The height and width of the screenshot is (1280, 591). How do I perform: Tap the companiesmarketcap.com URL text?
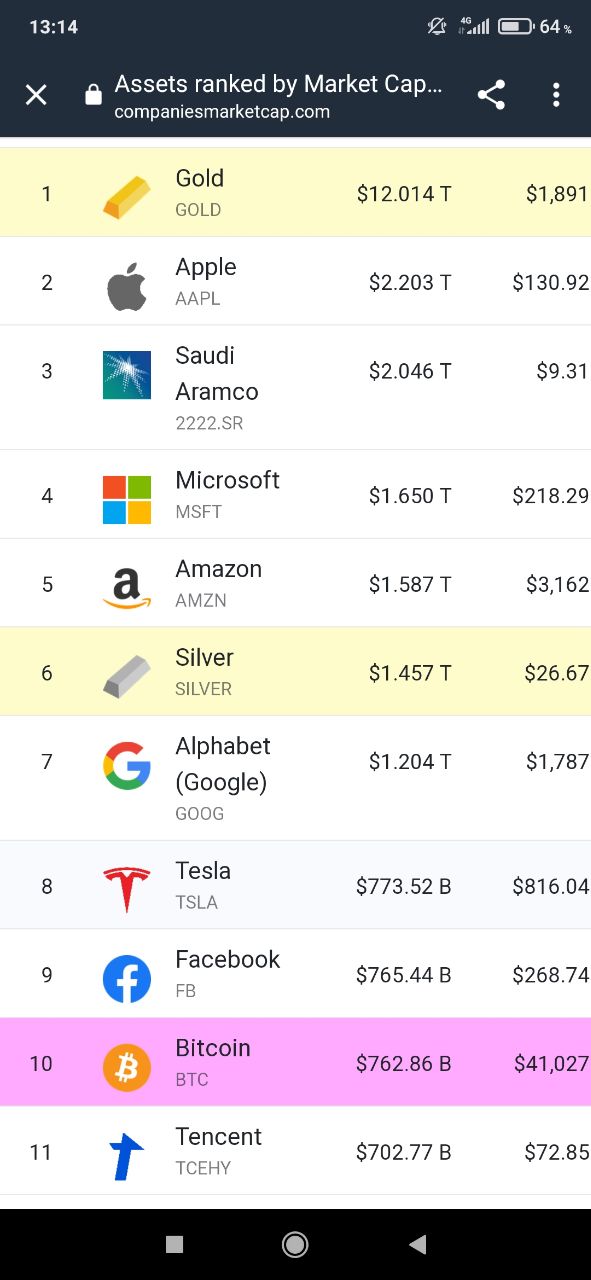[222, 112]
